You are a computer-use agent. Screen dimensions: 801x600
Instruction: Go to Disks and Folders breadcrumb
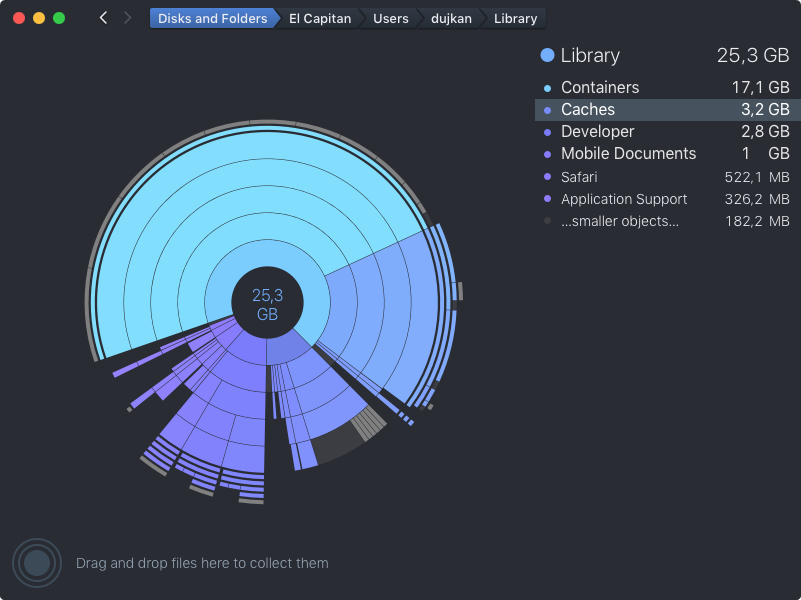pyautogui.click(x=212, y=18)
